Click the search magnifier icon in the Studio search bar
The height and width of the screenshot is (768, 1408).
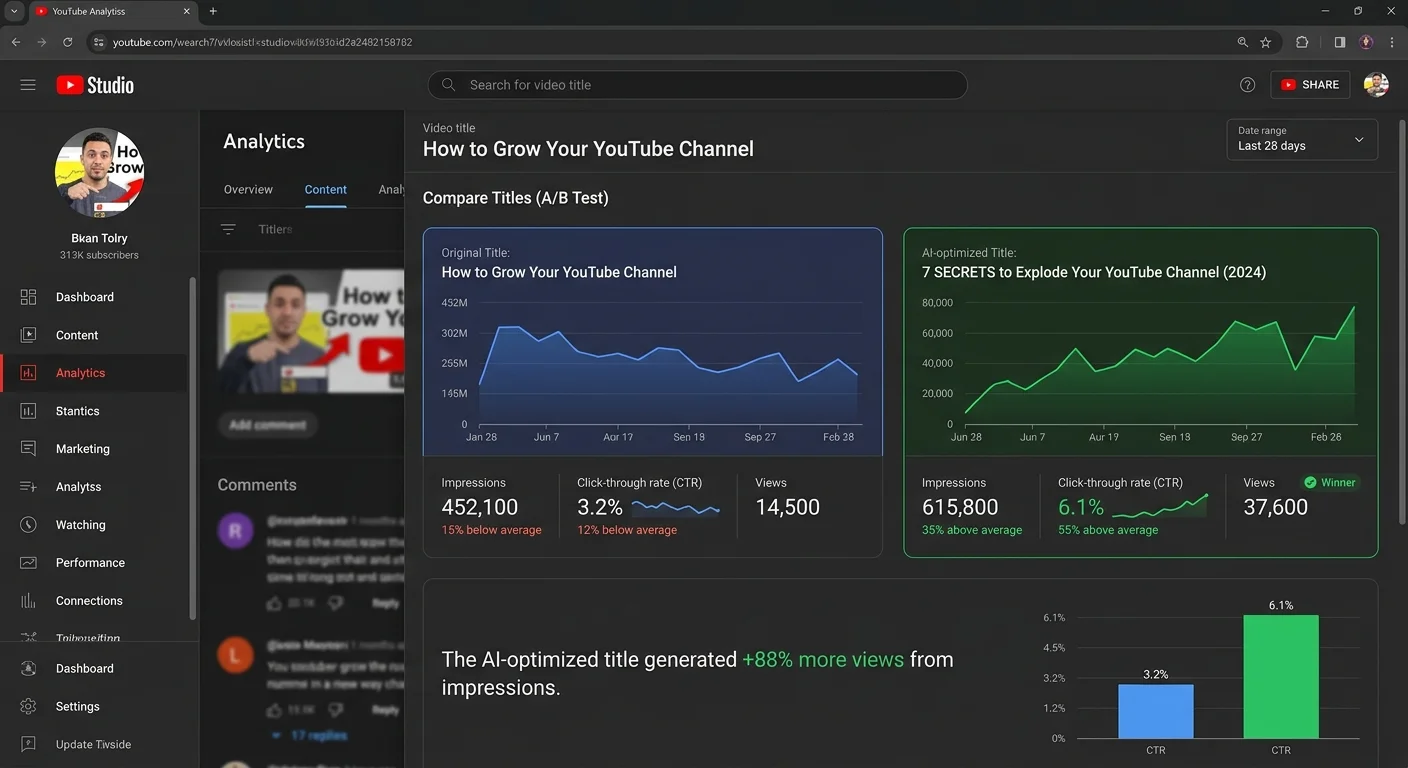pyautogui.click(x=449, y=85)
